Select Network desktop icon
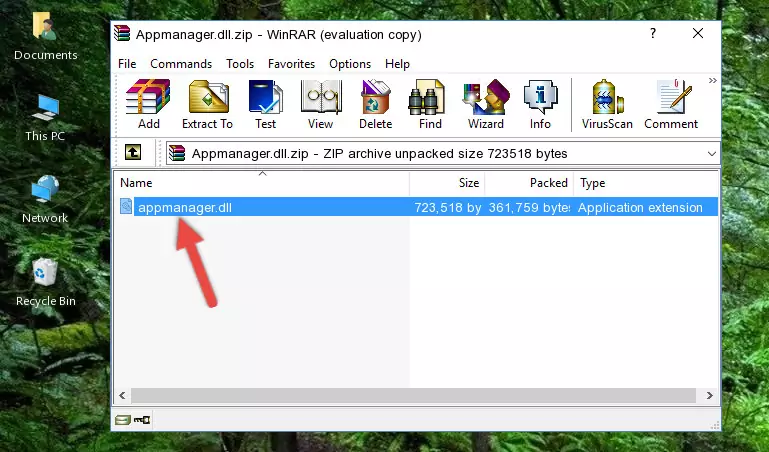The width and height of the screenshot is (769, 452). pos(45,200)
